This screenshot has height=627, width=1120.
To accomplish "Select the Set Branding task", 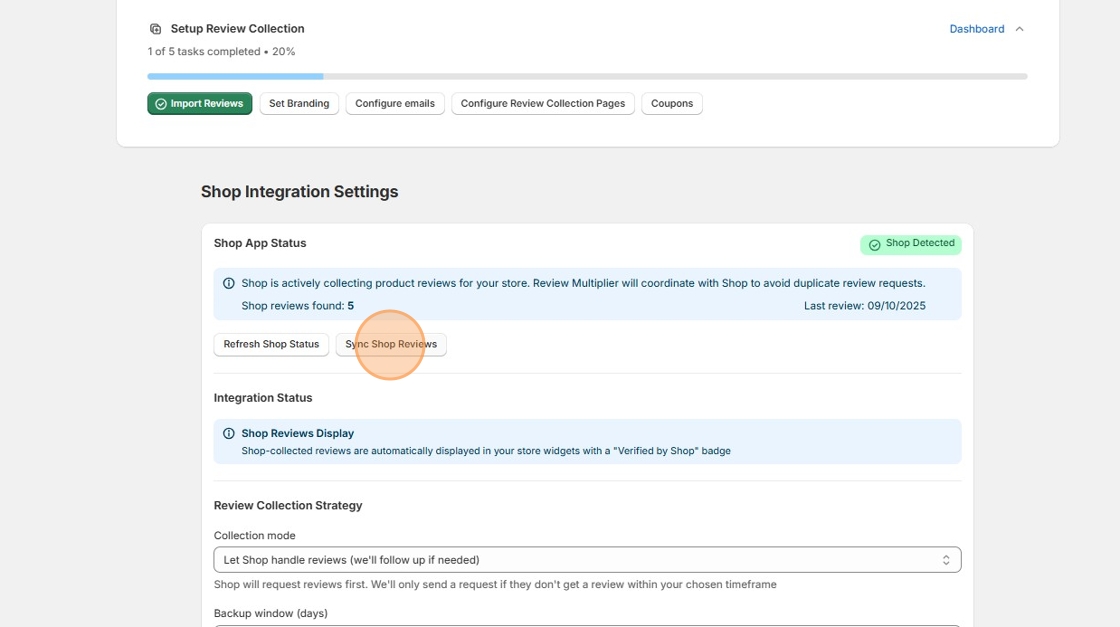I will [x=299, y=104].
